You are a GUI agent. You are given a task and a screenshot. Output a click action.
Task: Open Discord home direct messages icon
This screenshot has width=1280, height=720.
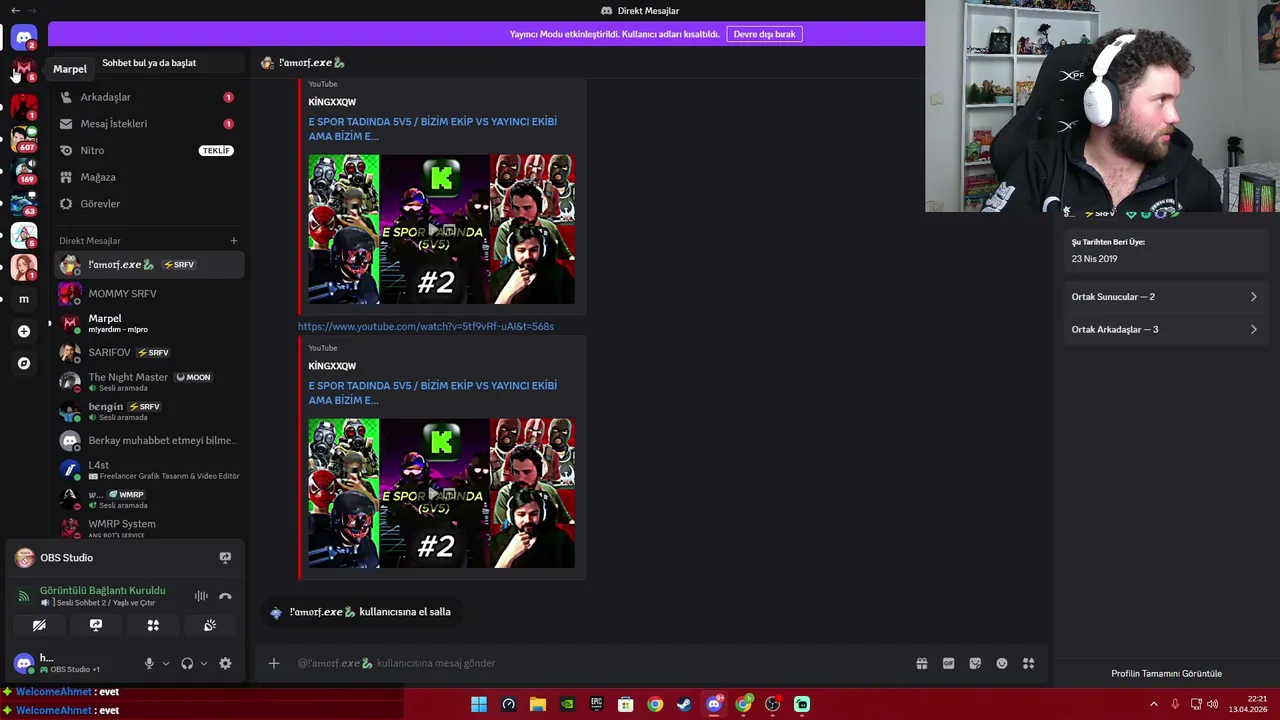24,38
